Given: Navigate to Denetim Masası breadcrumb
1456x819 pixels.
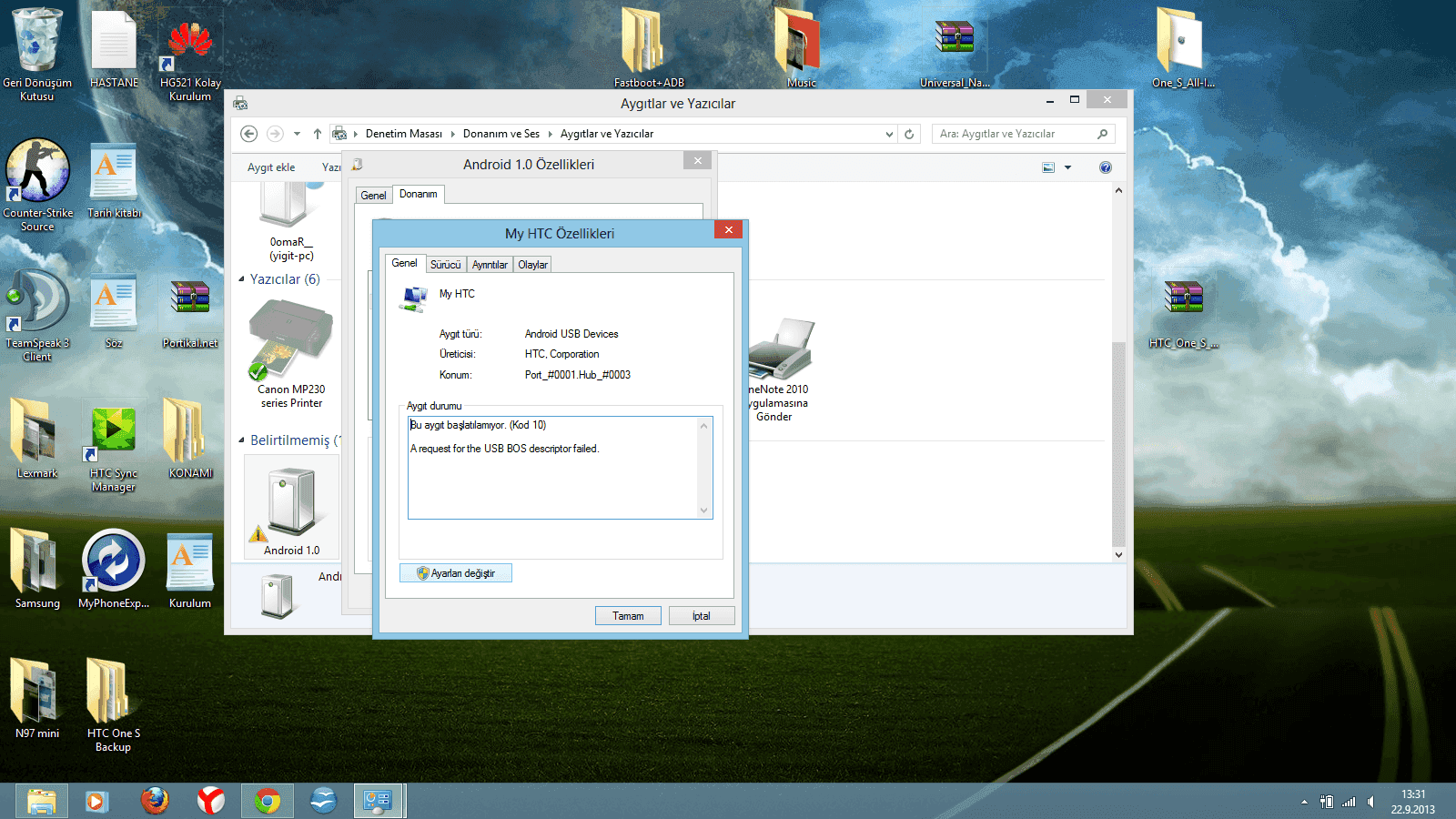Looking at the screenshot, I should 404,134.
